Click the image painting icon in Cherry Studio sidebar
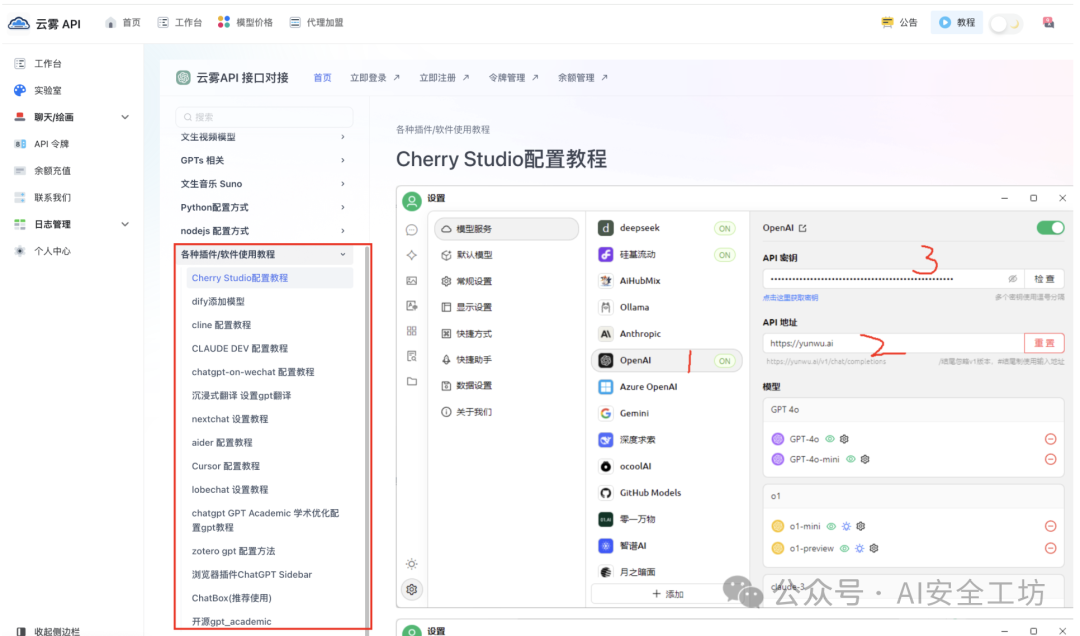Image resolution: width=1080 pixels, height=636 pixels. coord(412,280)
